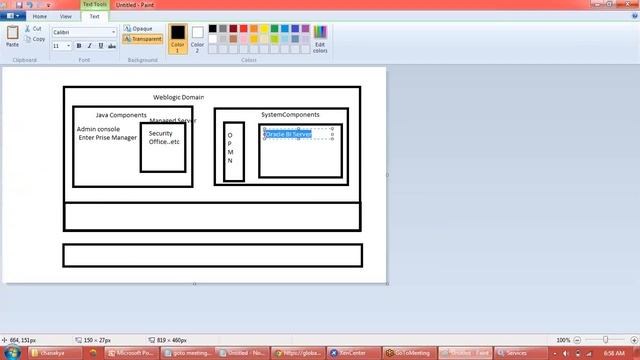Click Enter Prise Manager text on canvas
640x360 pixels.
[x=108, y=138]
